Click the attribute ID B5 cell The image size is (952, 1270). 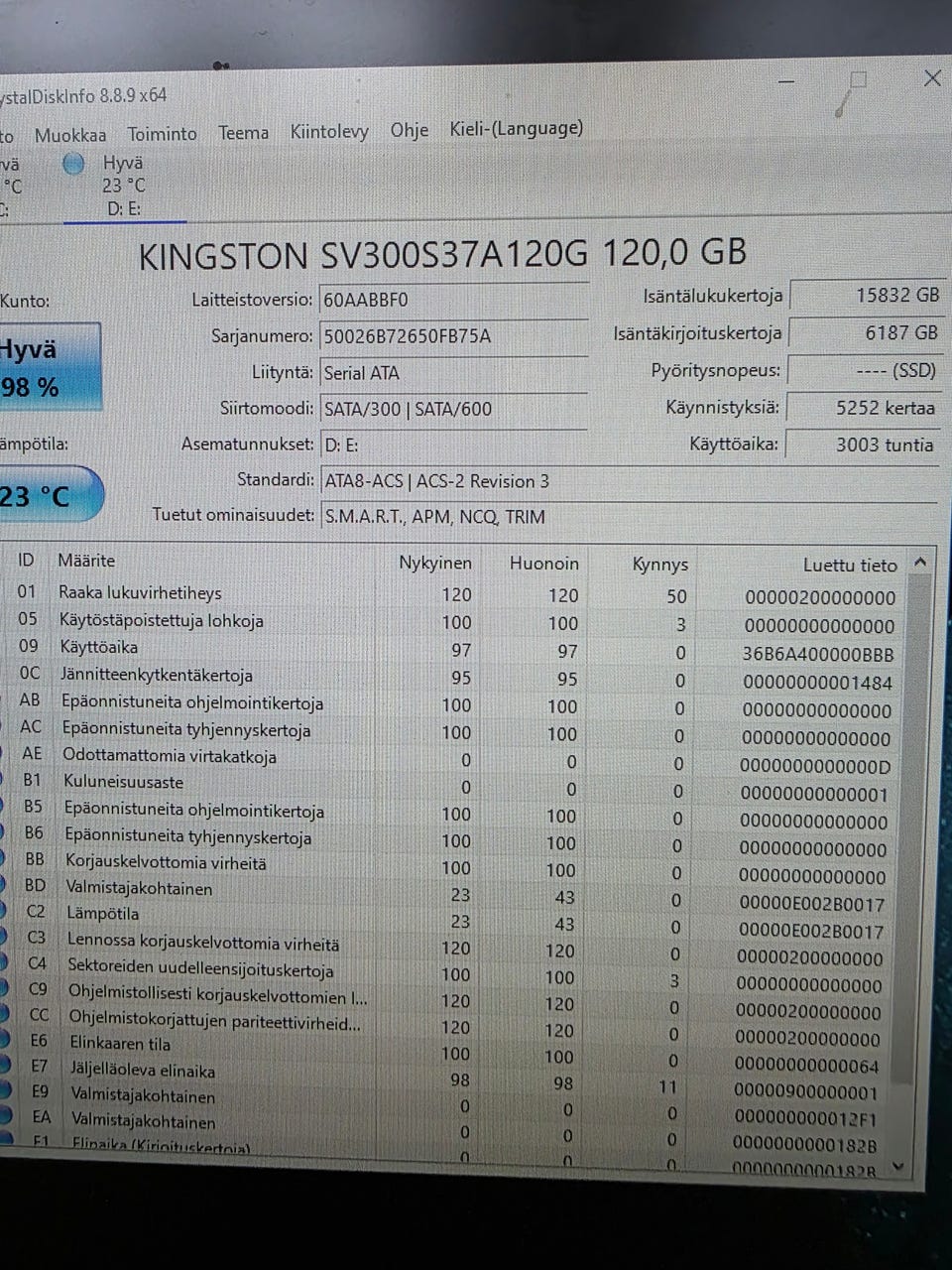[x=33, y=807]
